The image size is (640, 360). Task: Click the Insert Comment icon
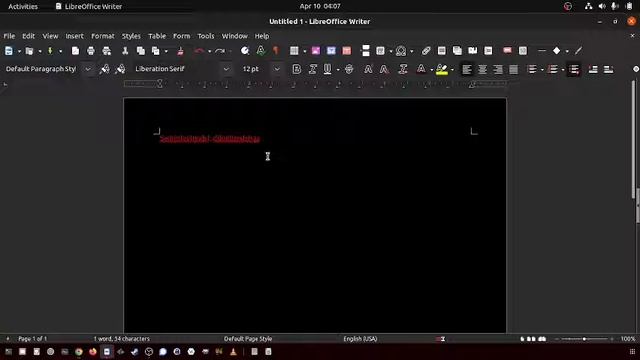[507, 51]
